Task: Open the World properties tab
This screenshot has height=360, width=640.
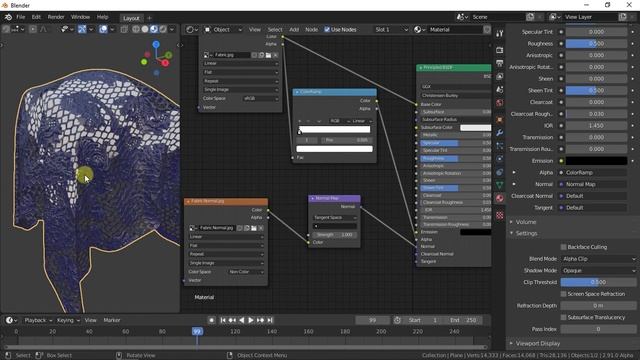Action: coord(500,103)
